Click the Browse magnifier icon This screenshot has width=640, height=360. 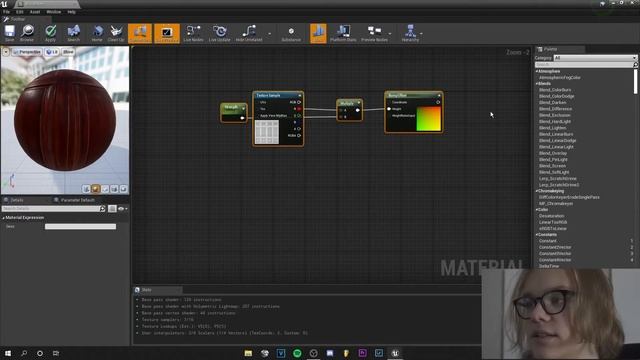tap(27, 33)
